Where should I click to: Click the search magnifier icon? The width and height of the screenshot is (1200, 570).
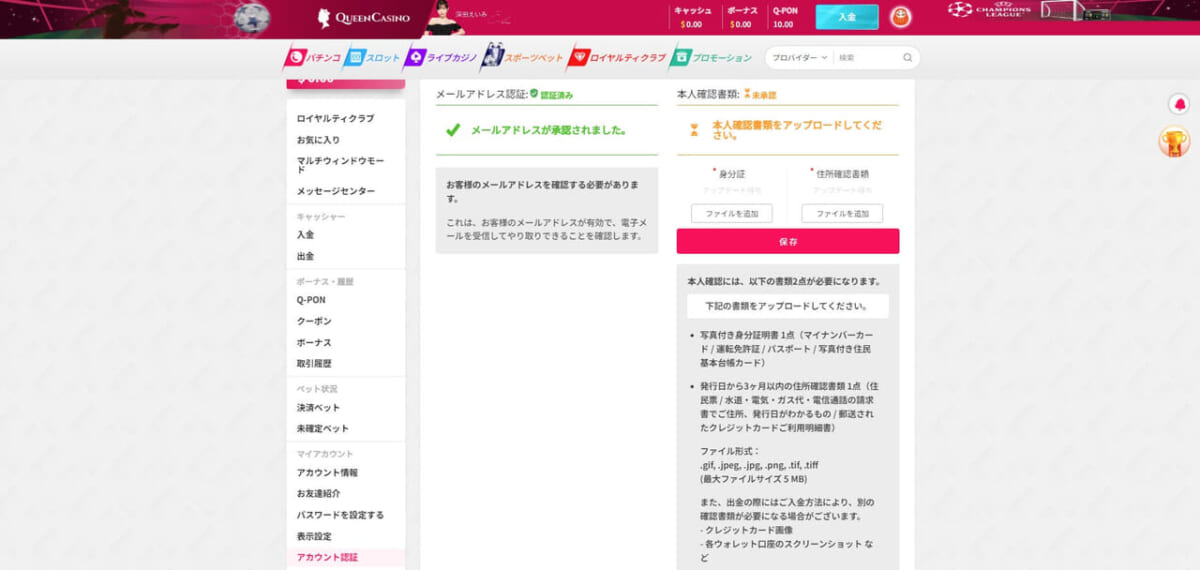908,58
